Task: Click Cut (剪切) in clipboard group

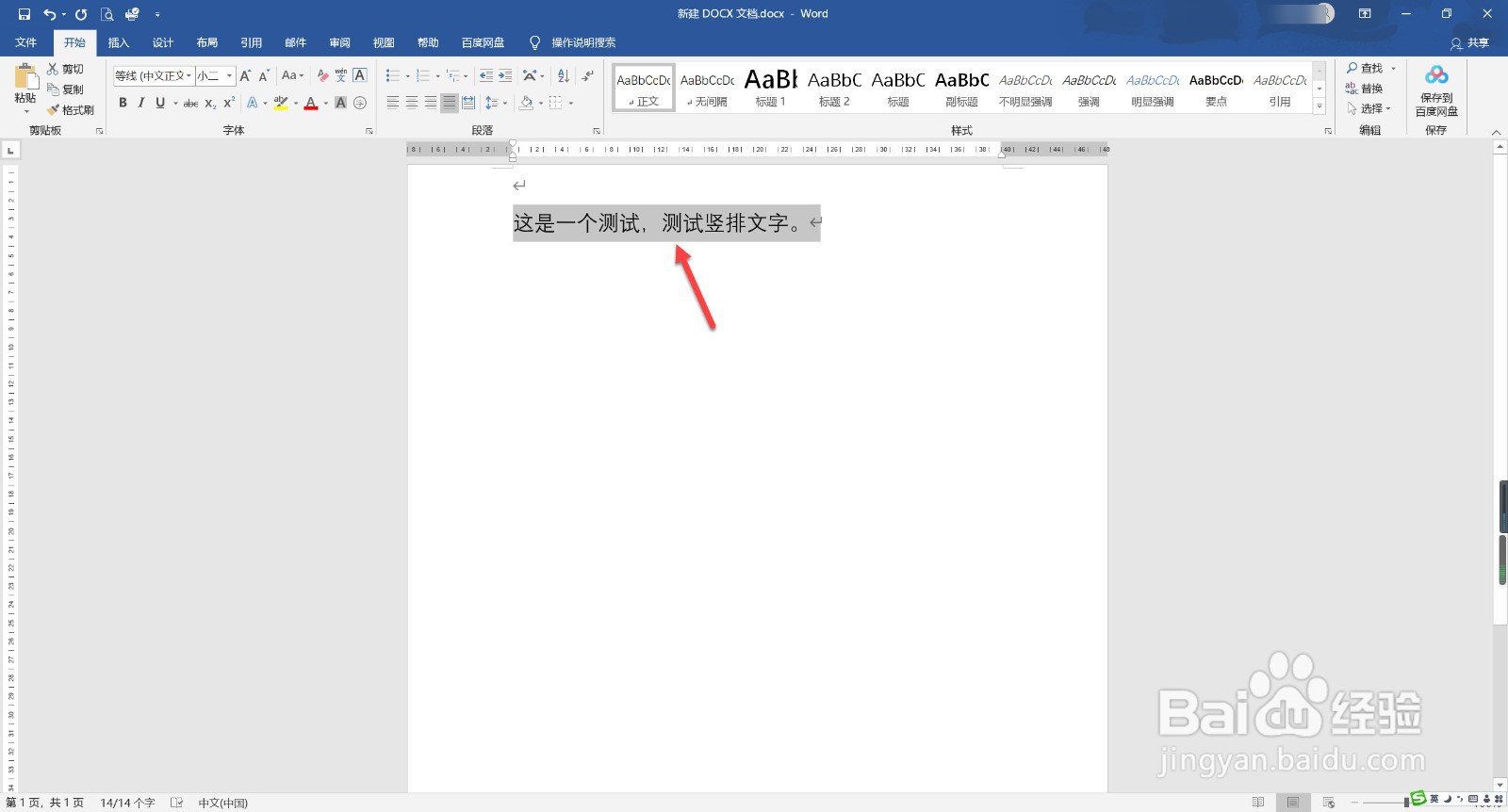Action: pos(65,69)
